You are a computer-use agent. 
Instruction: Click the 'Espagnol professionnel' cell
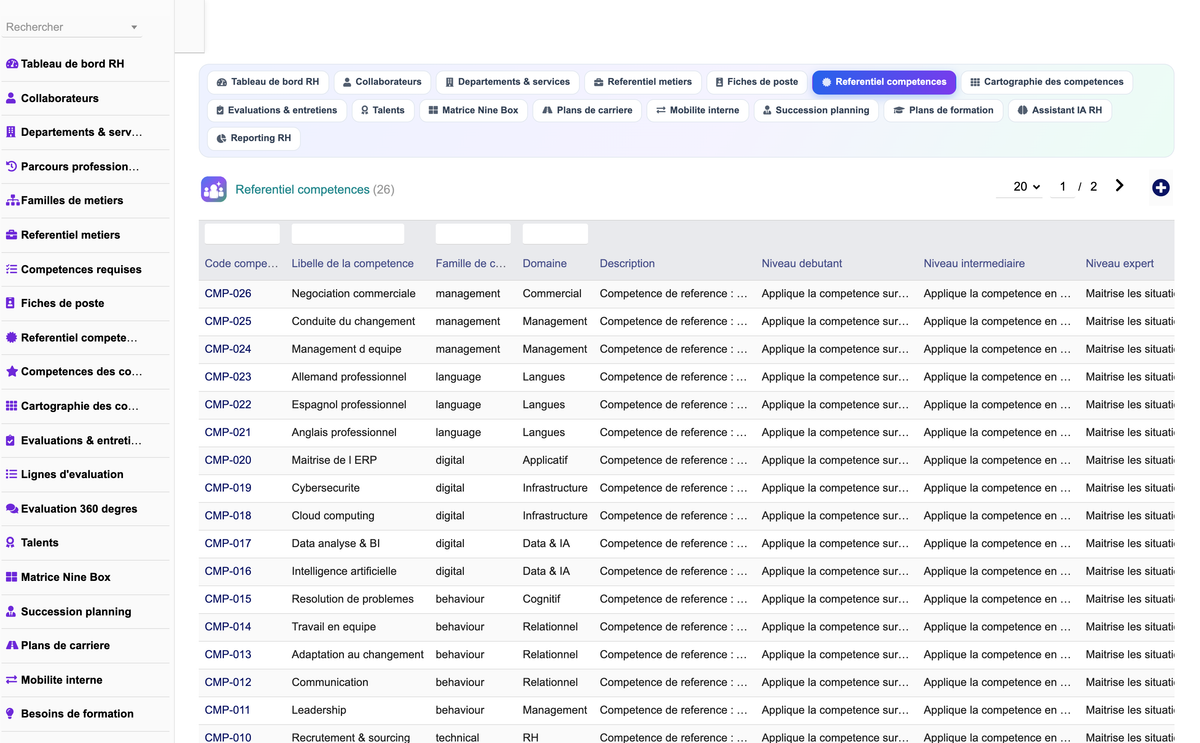click(x=349, y=404)
